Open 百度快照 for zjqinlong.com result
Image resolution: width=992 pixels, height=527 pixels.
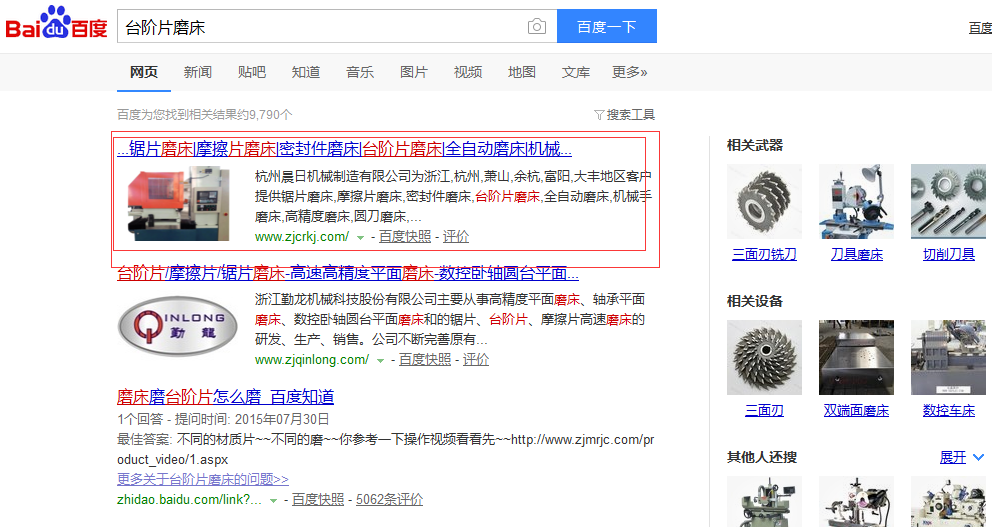425,360
